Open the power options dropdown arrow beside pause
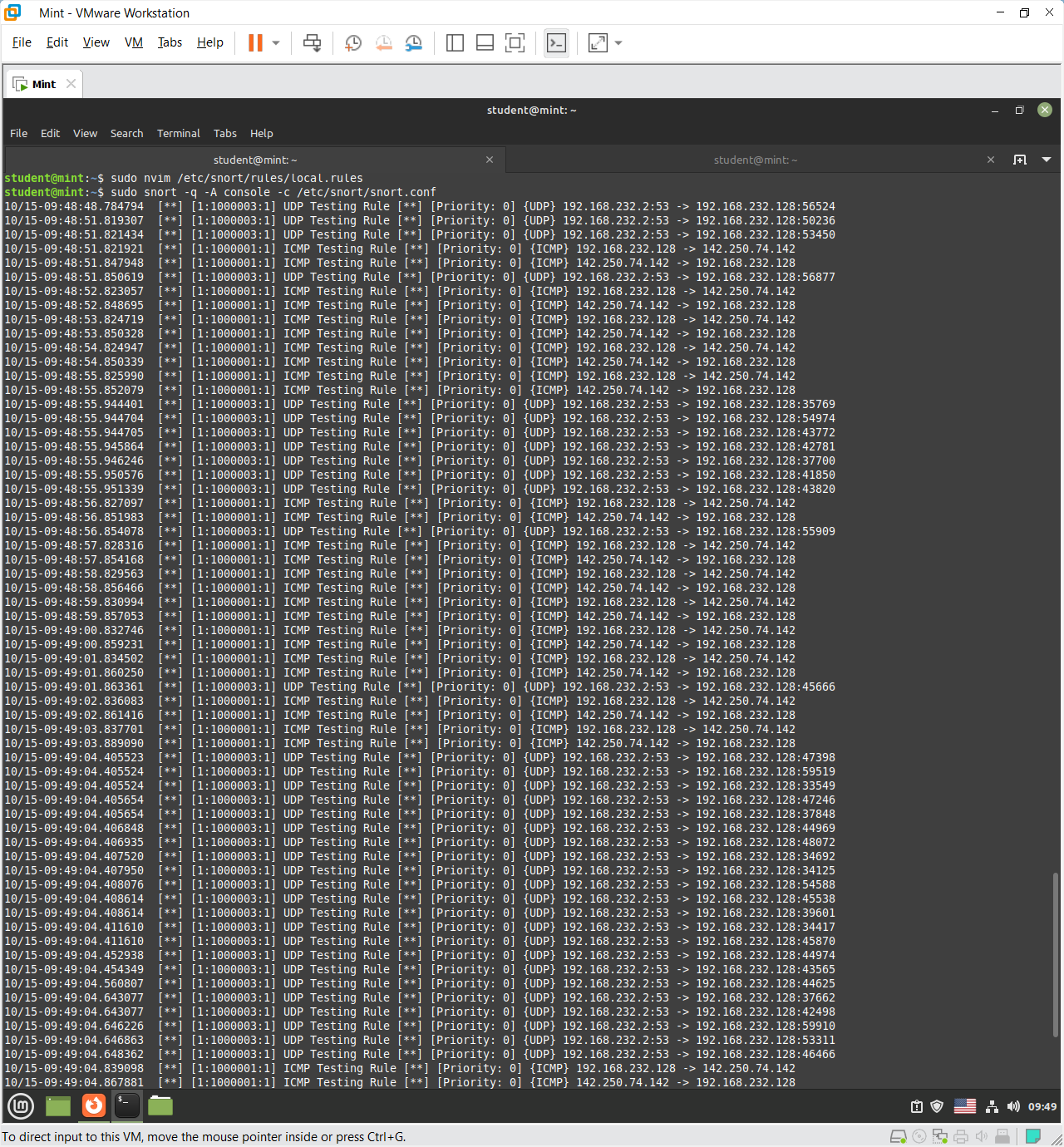The width and height of the screenshot is (1064, 1147). pos(276,43)
